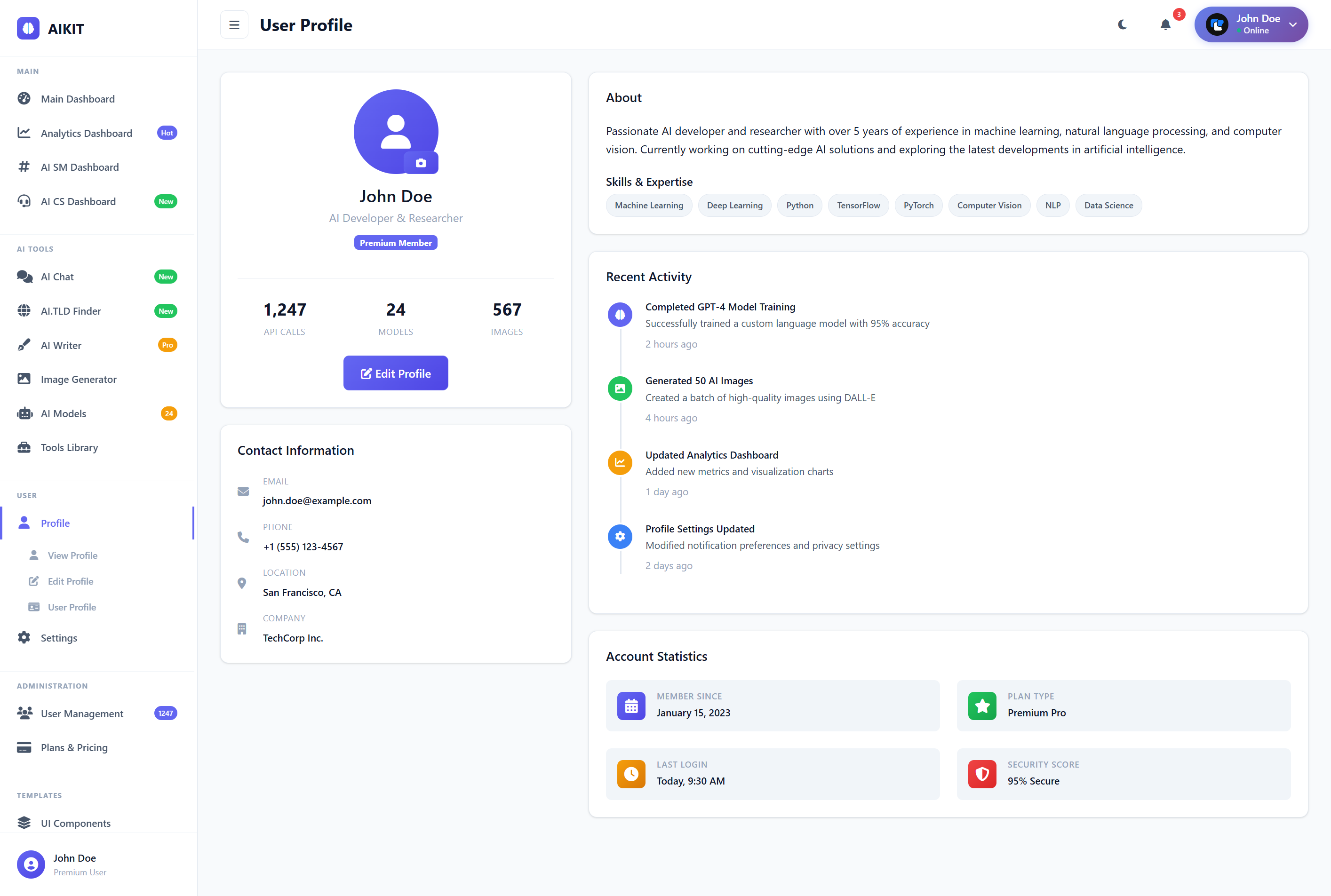The image size is (1331, 896).
Task: Click the Machine Learning skill tag
Action: [649, 206]
